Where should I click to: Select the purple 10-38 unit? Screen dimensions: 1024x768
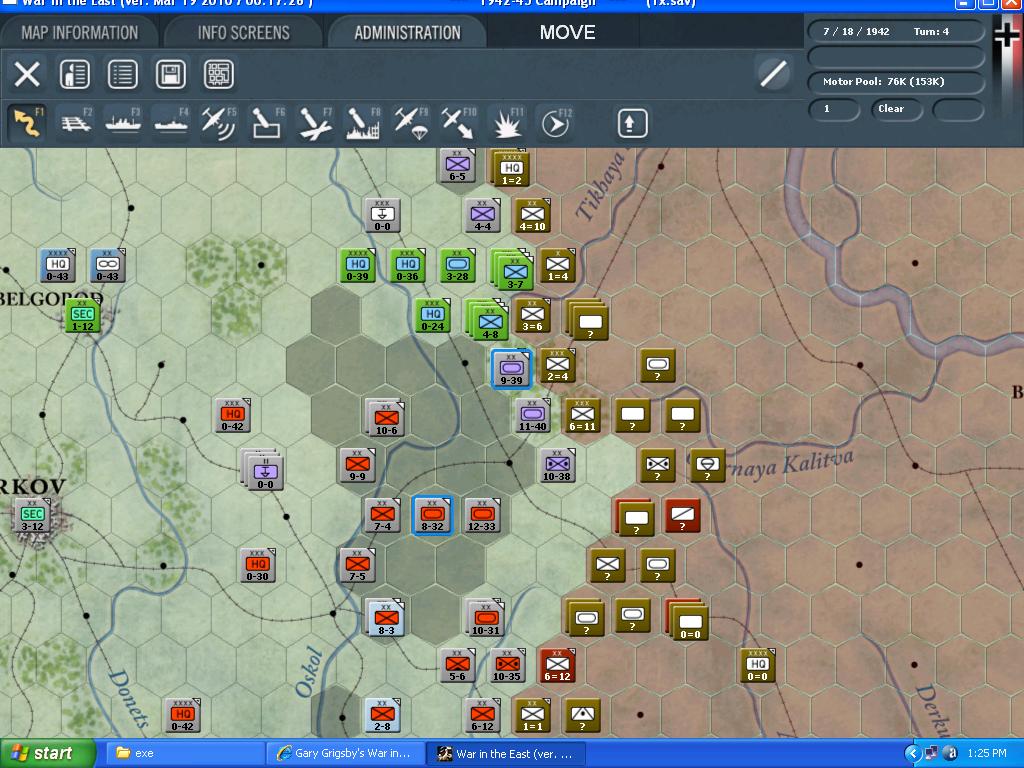coord(557,465)
